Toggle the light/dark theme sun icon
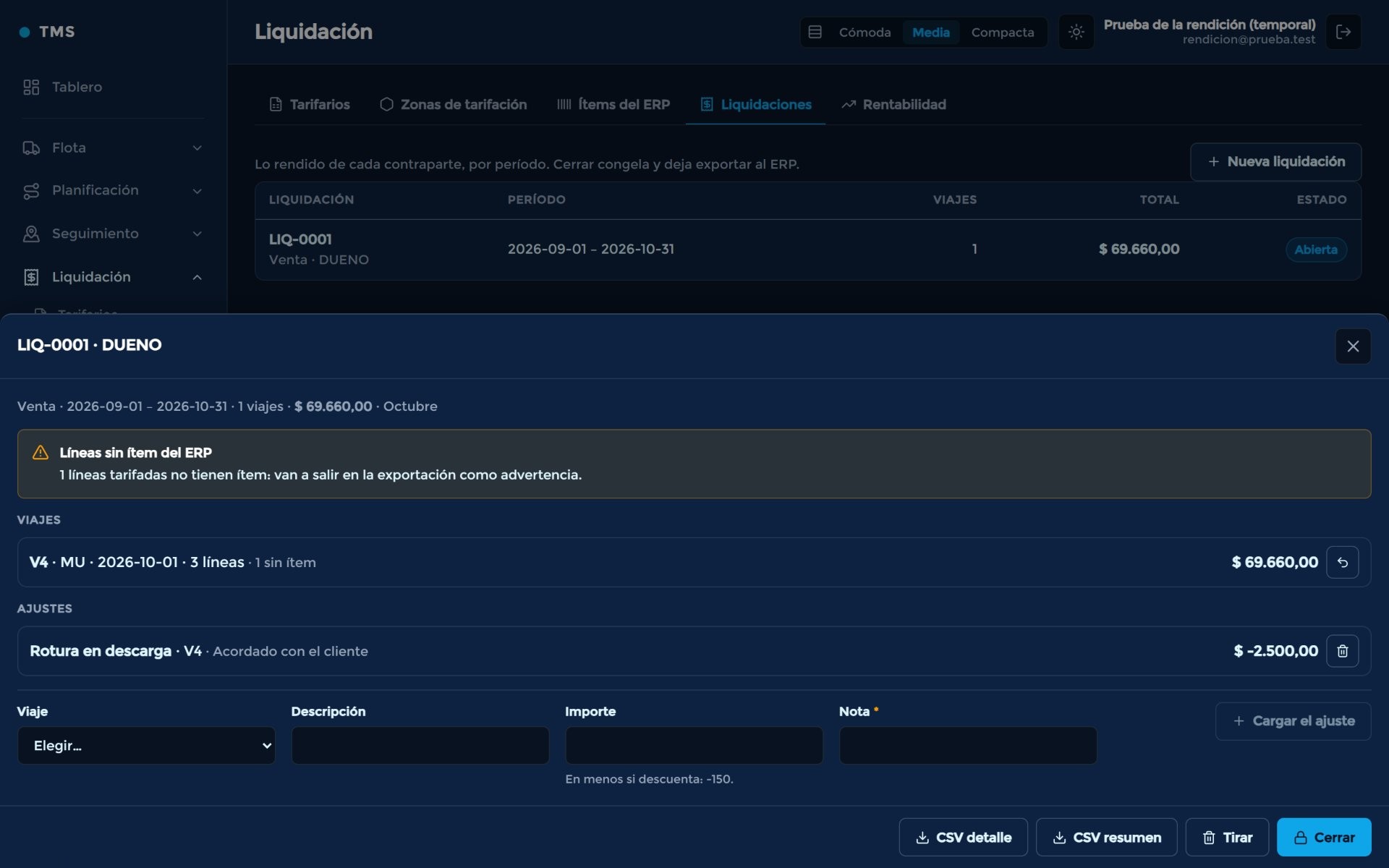Viewport: 1389px width, 868px height. point(1076,32)
